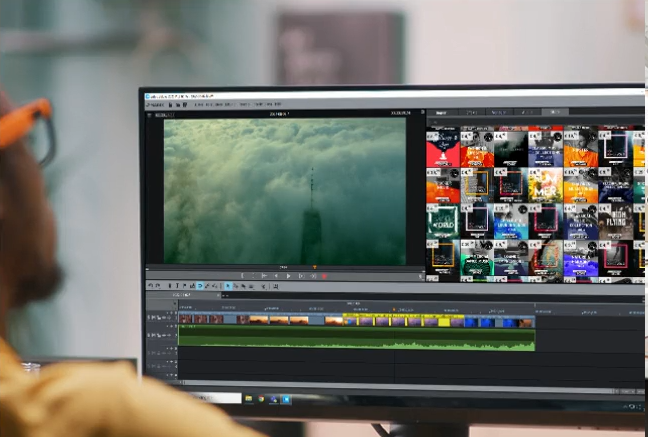Lock the first video track
The height and width of the screenshot is (437, 648).
[x=159, y=318]
